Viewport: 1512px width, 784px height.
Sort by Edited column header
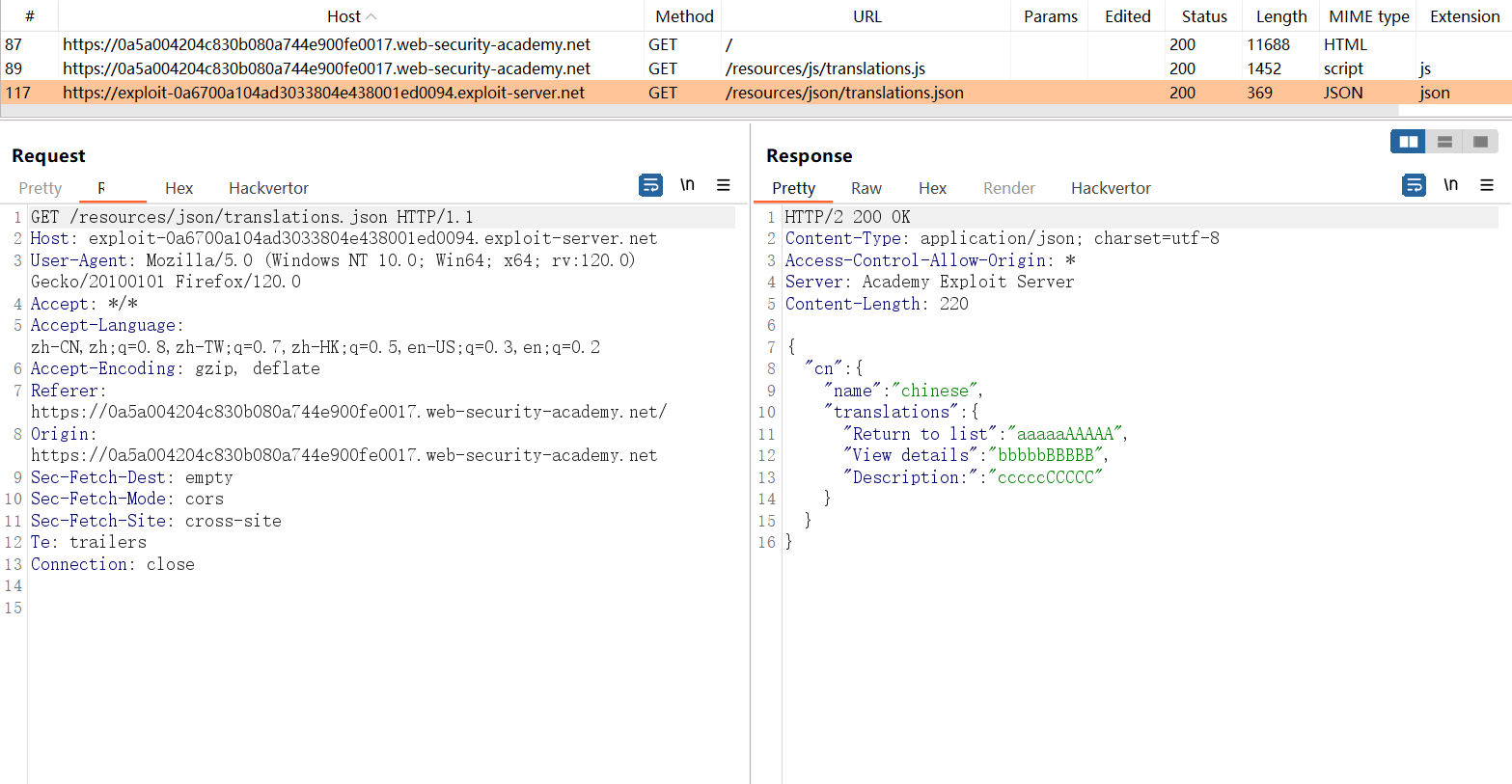(1127, 16)
